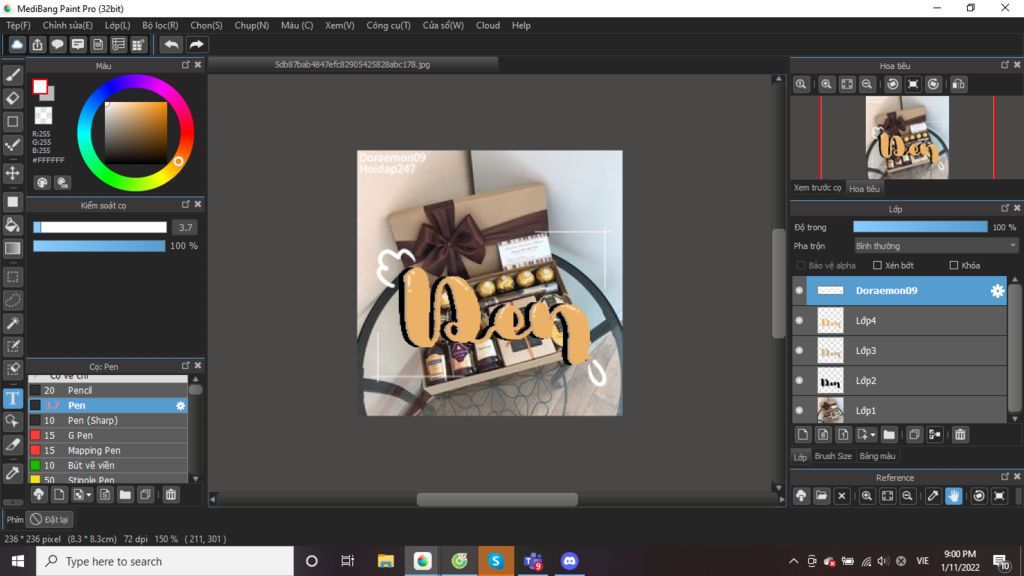This screenshot has width=1024, height=576.
Task: Click horizontal canvas scrollbar
Action: (497, 500)
